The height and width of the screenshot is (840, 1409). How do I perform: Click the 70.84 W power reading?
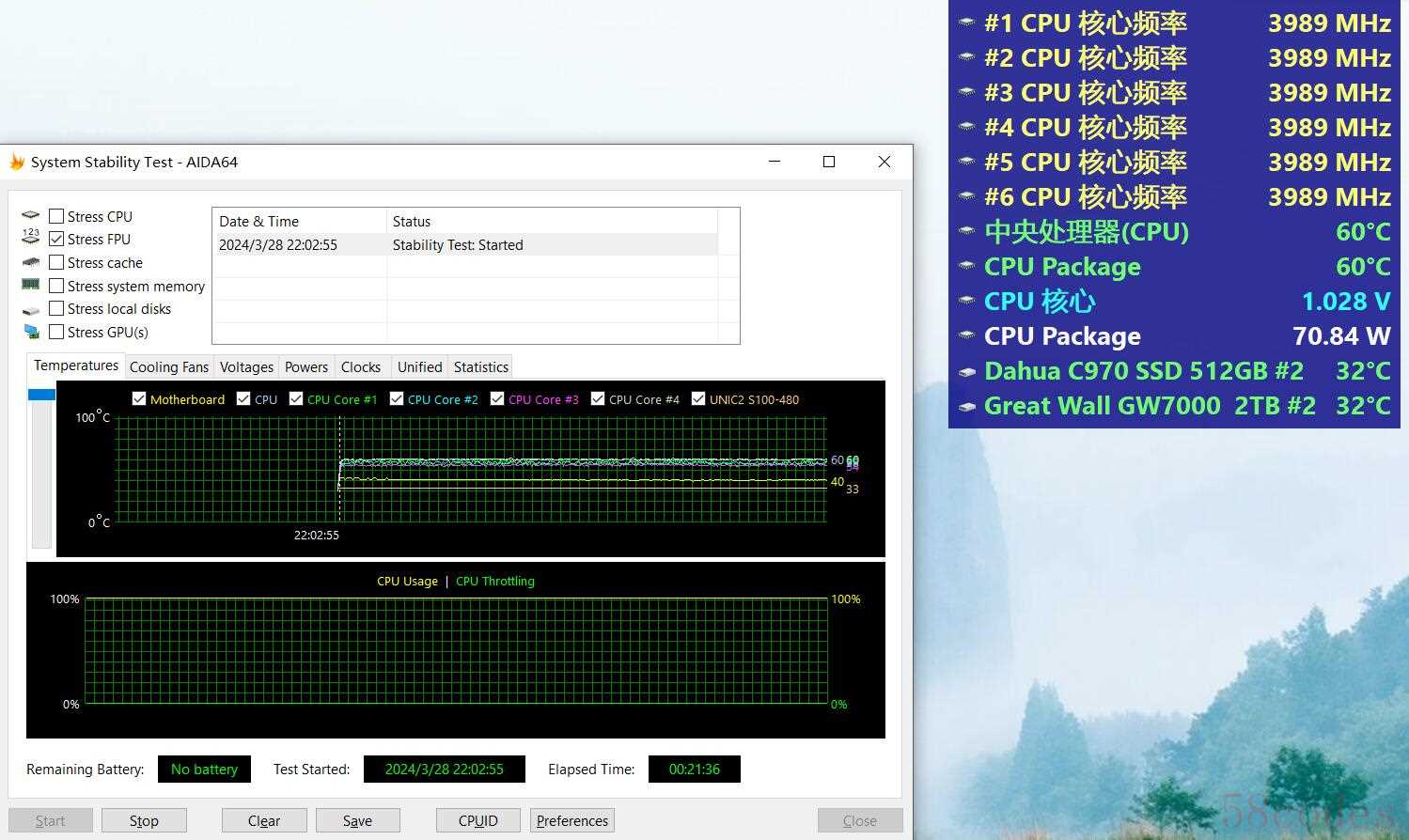(1341, 336)
